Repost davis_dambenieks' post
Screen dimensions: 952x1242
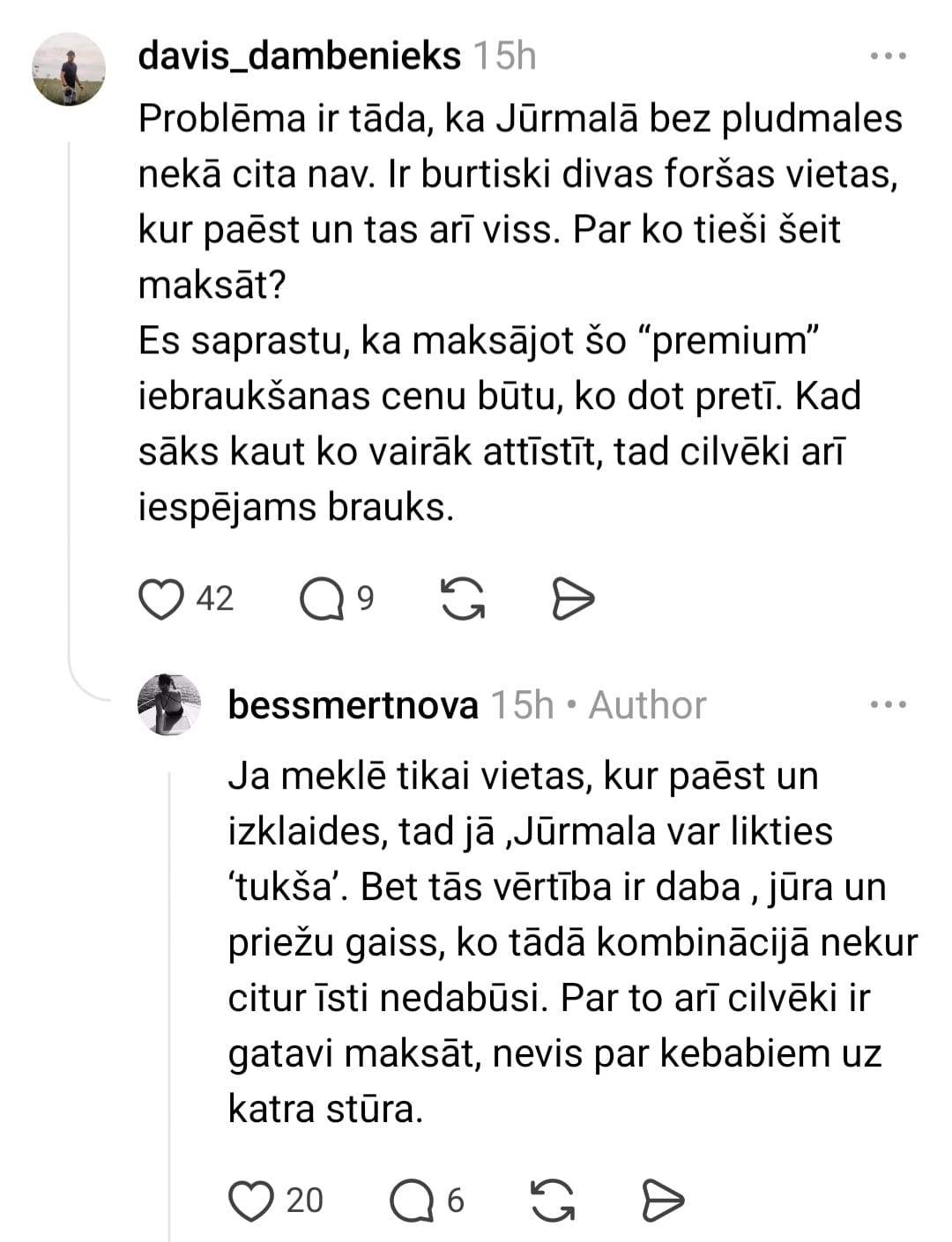point(463,599)
